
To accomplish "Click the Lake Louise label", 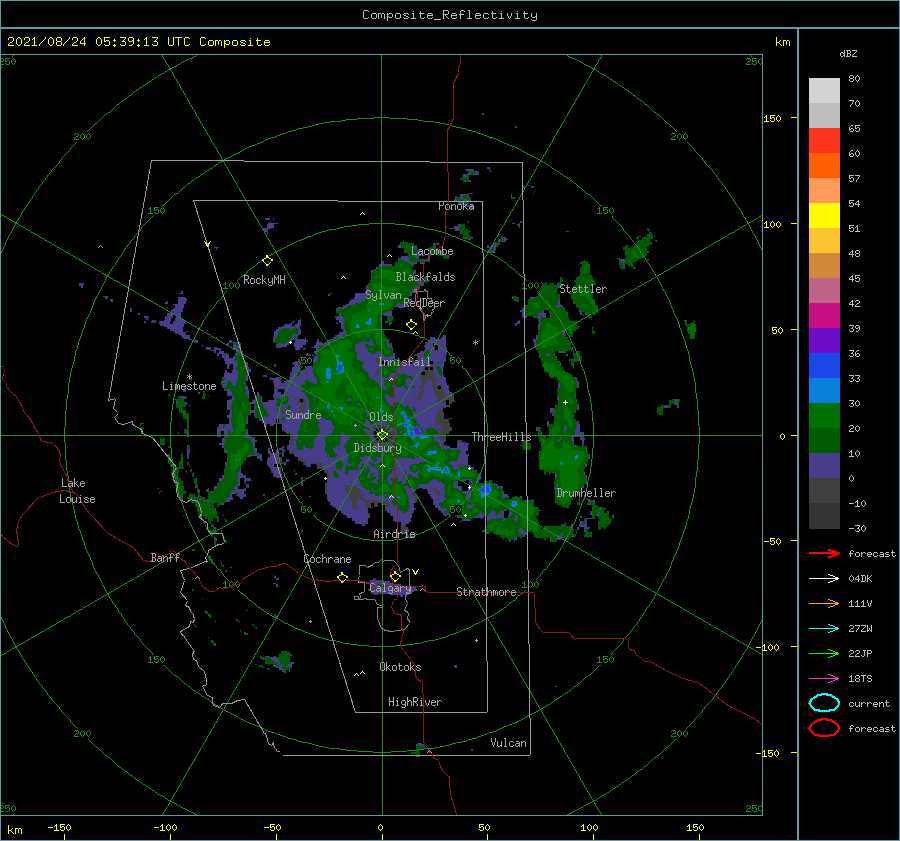I will click(x=77, y=491).
